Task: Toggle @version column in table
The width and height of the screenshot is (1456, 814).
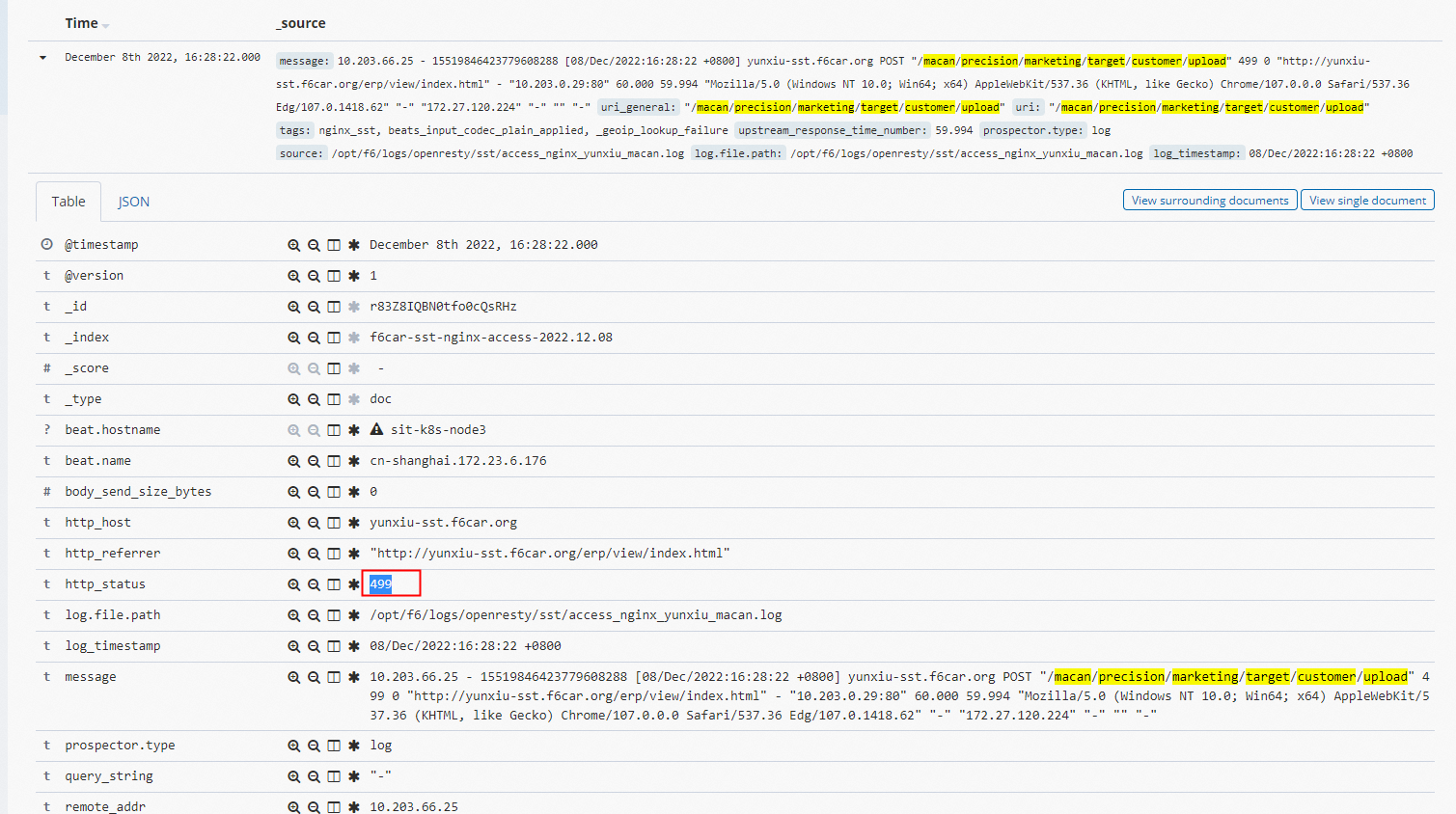Action: tap(334, 276)
